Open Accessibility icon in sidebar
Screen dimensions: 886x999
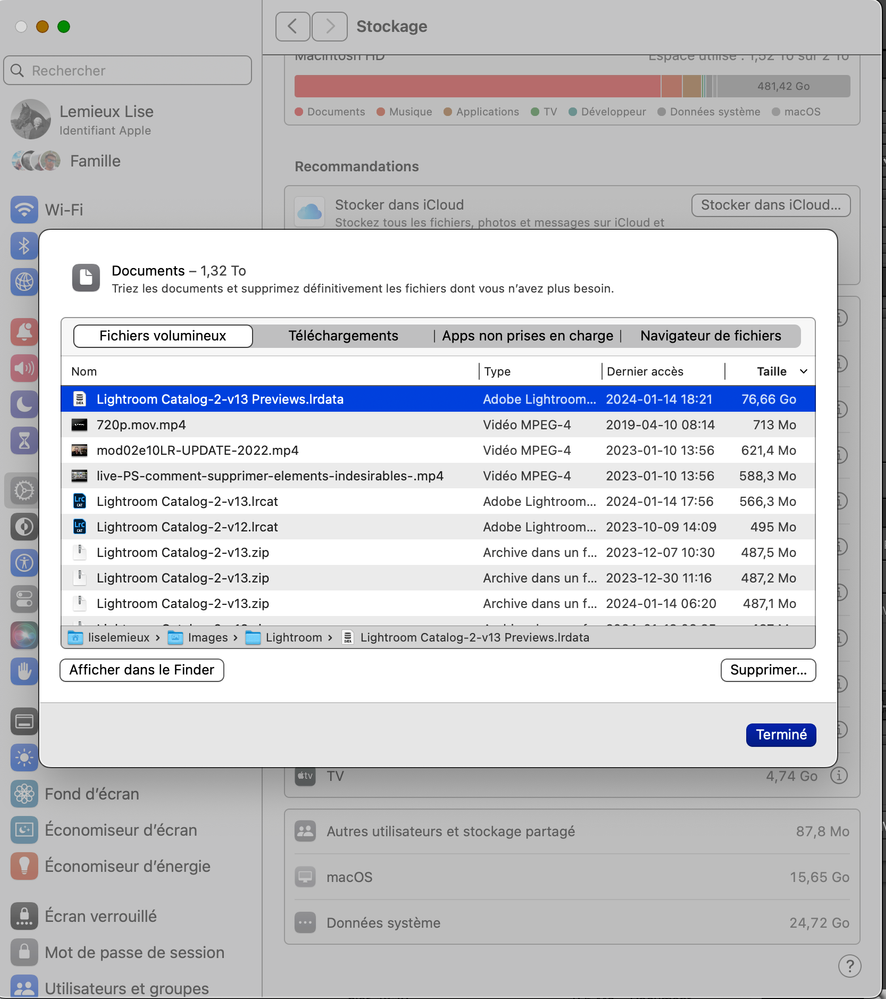[x=24, y=563]
